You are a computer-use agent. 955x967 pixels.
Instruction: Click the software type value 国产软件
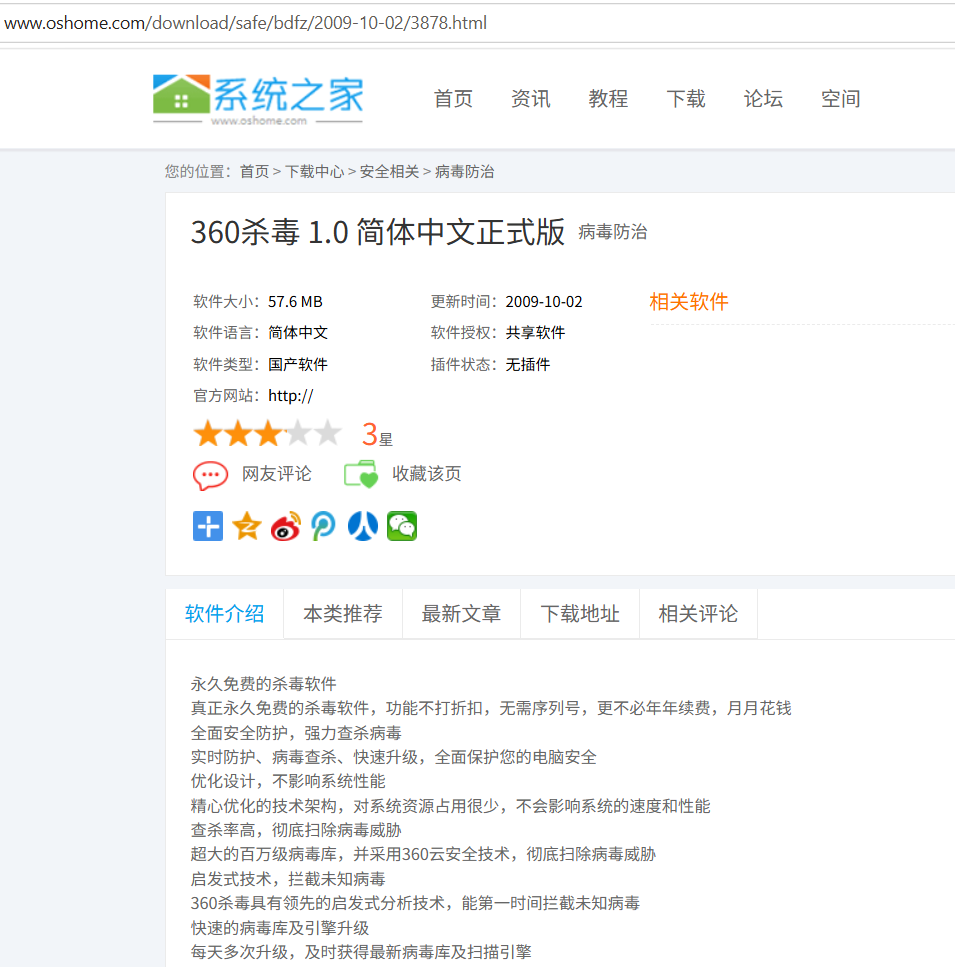(x=298, y=364)
